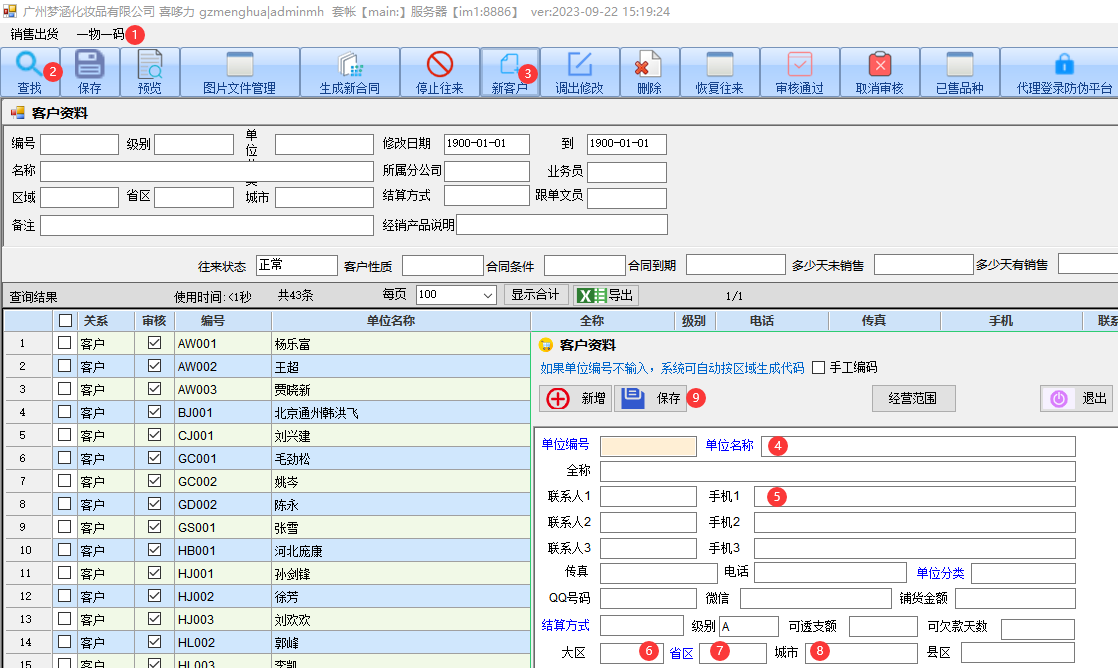Click the 停止往来 prohibition icon
This screenshot has width=1118, height=668.
[x=439, y=66]
